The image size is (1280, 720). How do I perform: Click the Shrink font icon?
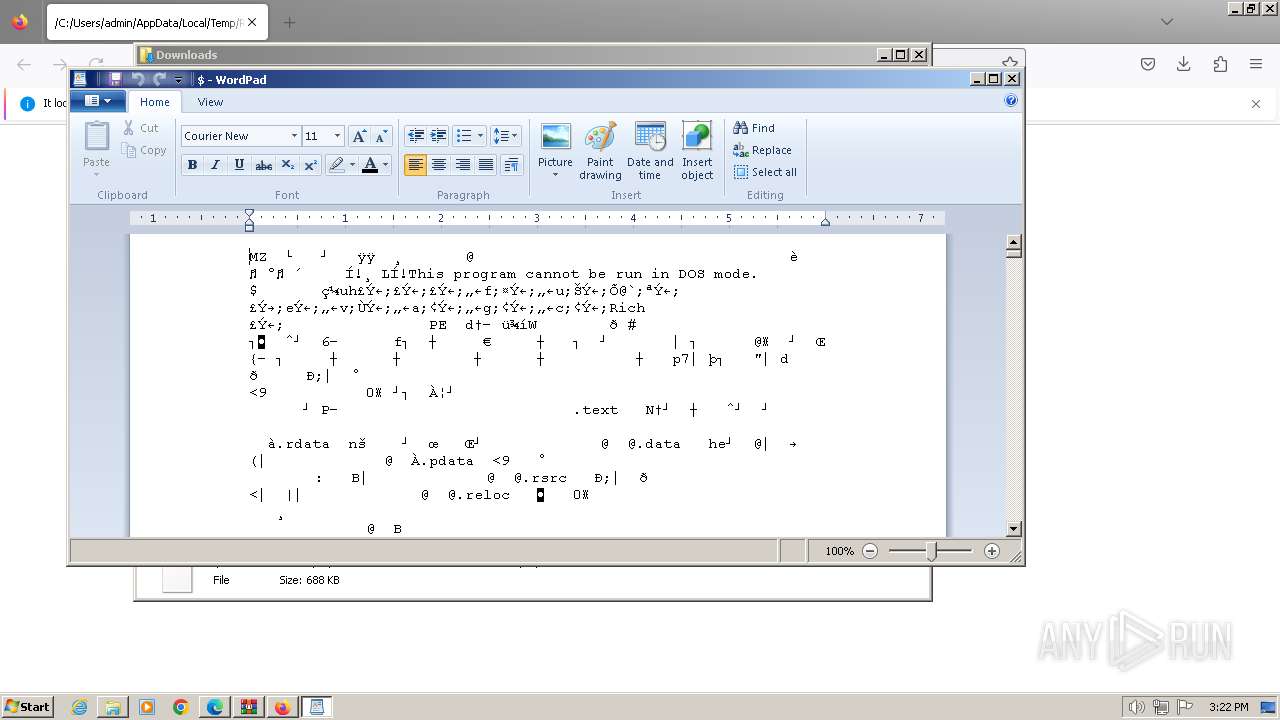tap(381, 136)
